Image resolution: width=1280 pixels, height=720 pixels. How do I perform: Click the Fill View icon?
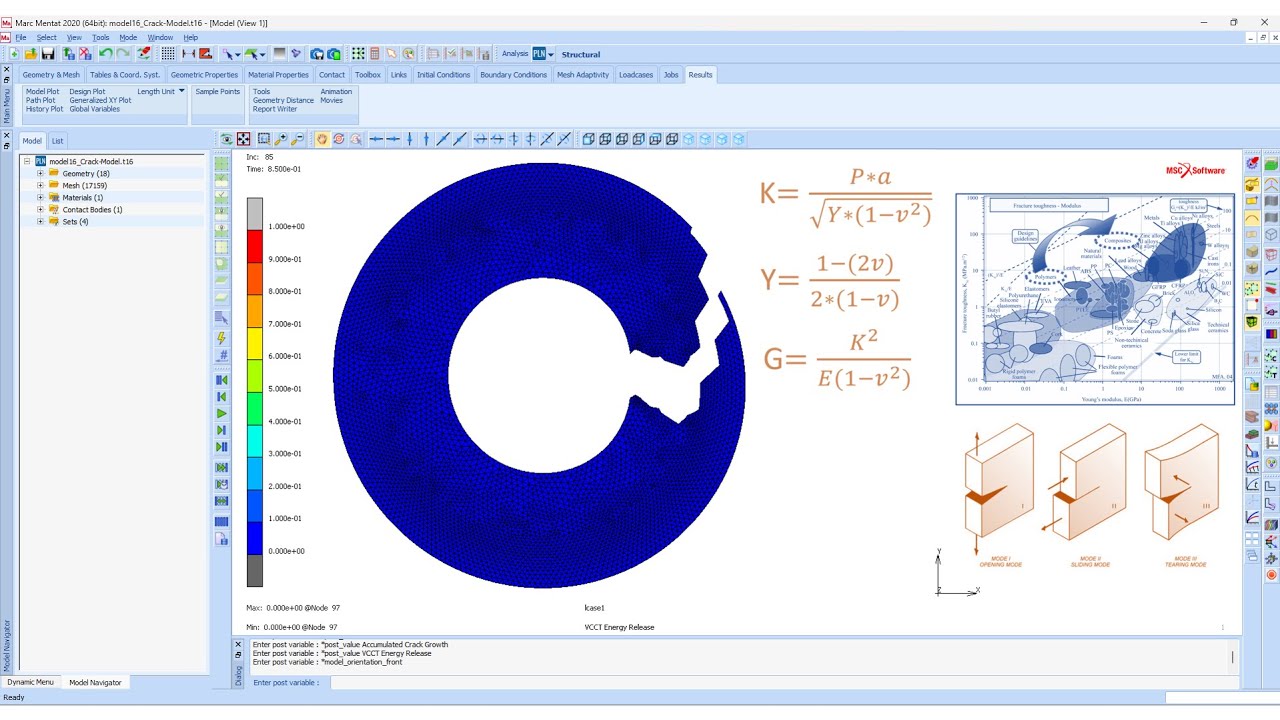click(x=243, y=139)
